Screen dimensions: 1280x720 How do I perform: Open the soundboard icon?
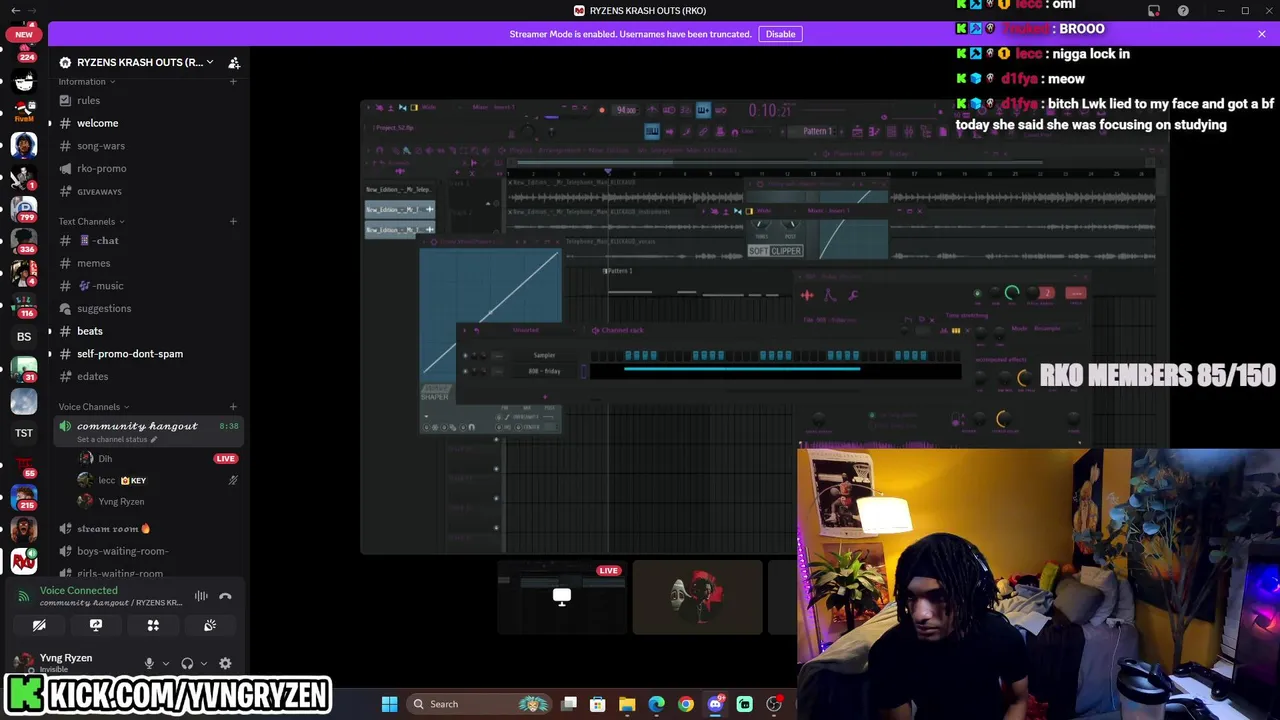point(210,625)
